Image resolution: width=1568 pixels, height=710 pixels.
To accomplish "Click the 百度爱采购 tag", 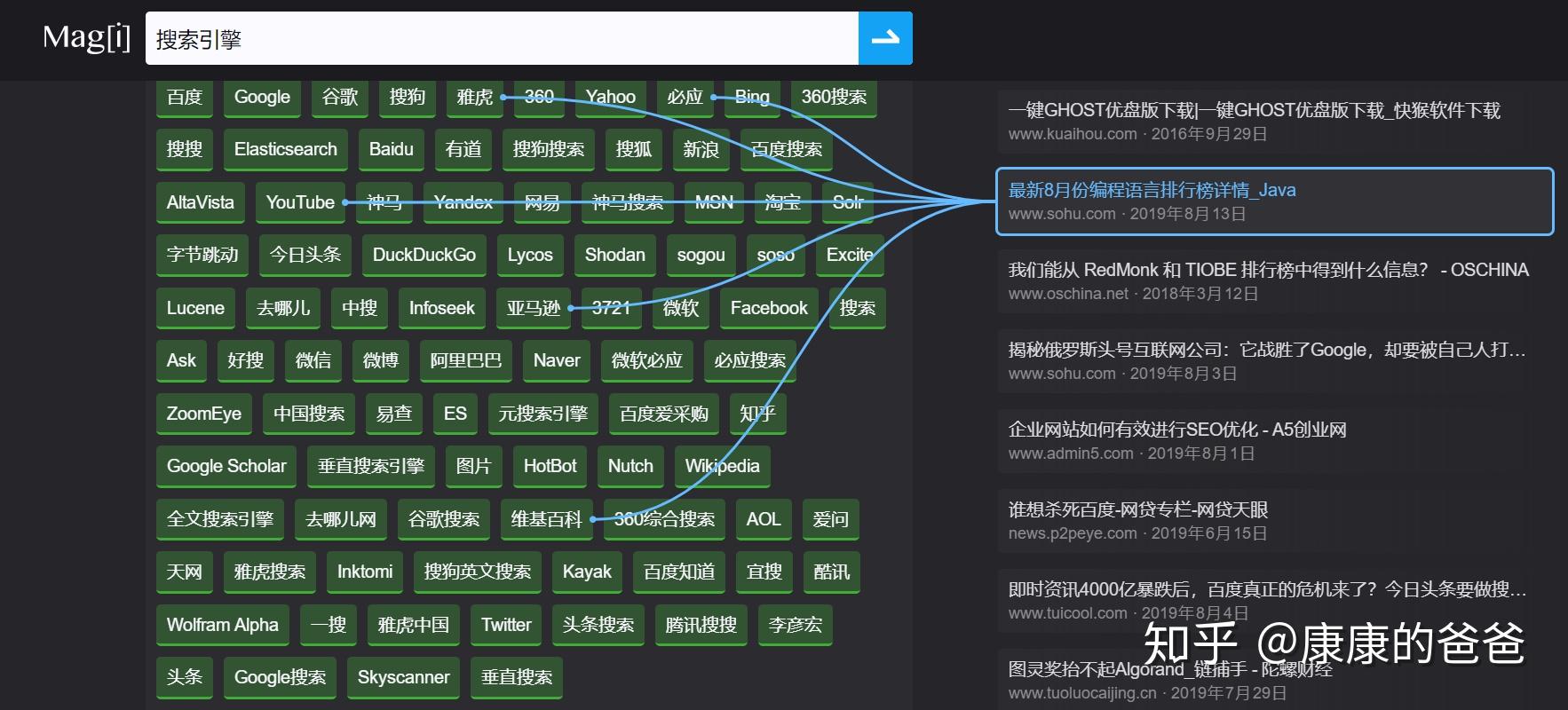I will tap(664, 414).
